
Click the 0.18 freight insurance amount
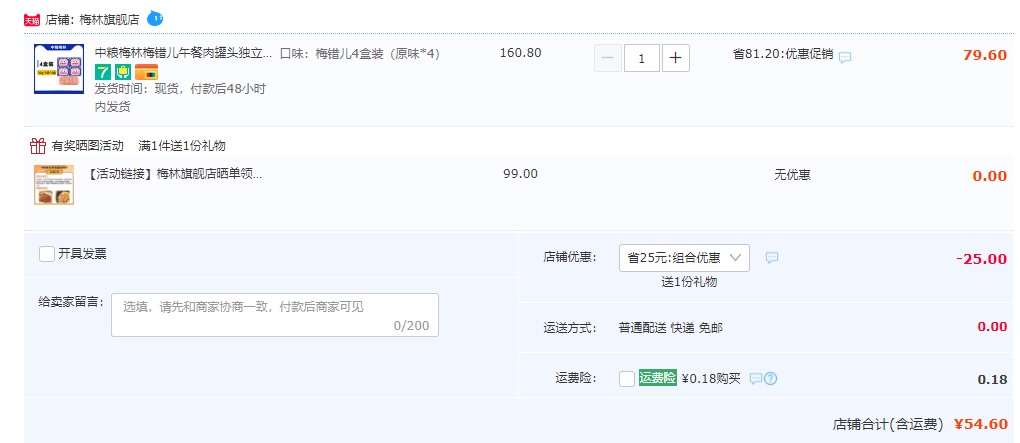[993, 380]
